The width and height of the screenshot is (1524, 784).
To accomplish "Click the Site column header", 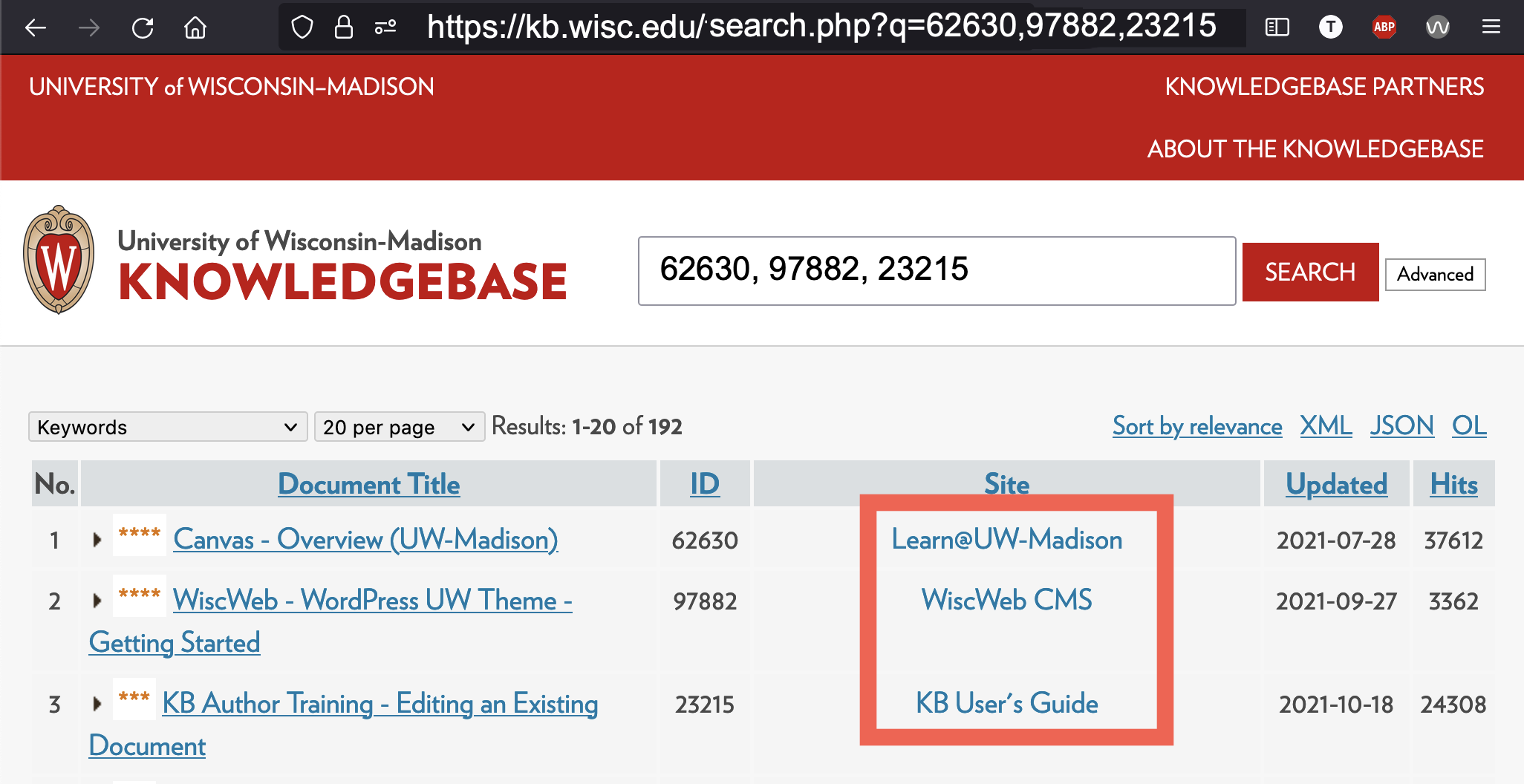I will click(1006, 484).
